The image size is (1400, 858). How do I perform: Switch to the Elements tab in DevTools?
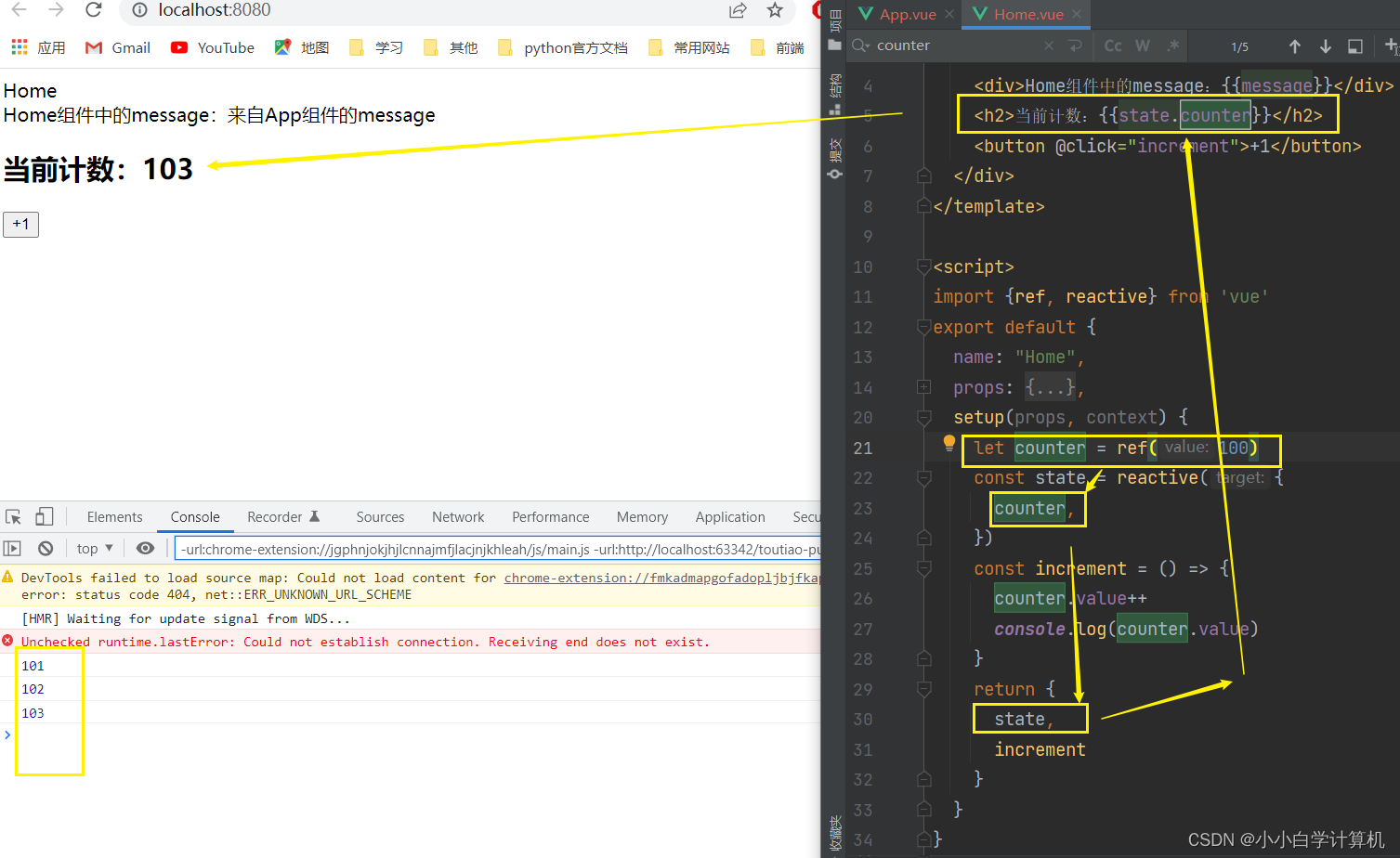(114, 517)
